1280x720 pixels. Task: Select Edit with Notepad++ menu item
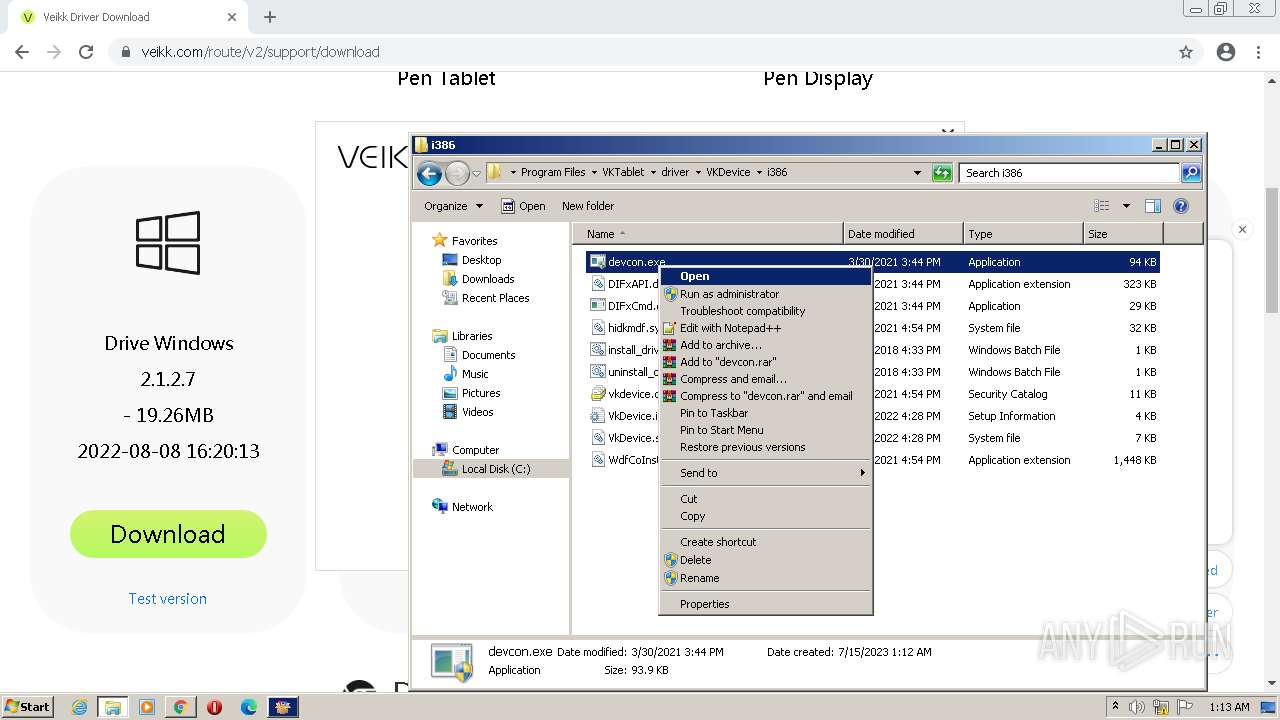[765, 328]
